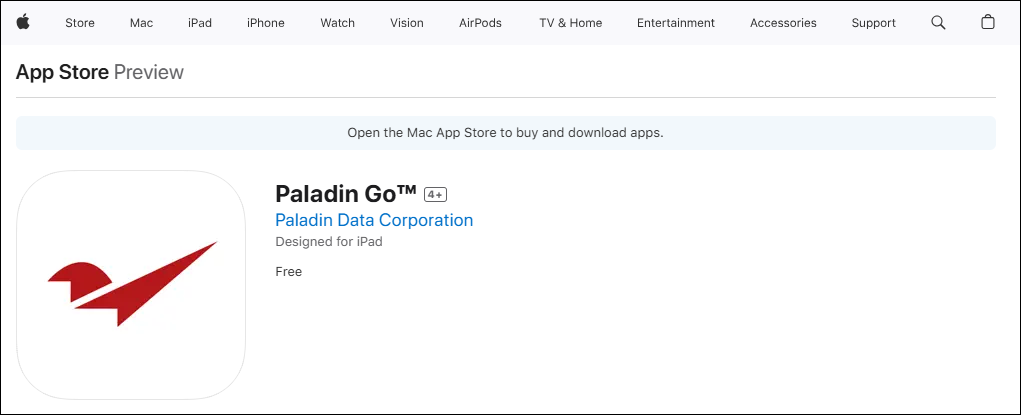Image resolution: width=1021 pixels, height=415 pixels.
Task: Open the iPhone navigation item
Action: [266, 23]
